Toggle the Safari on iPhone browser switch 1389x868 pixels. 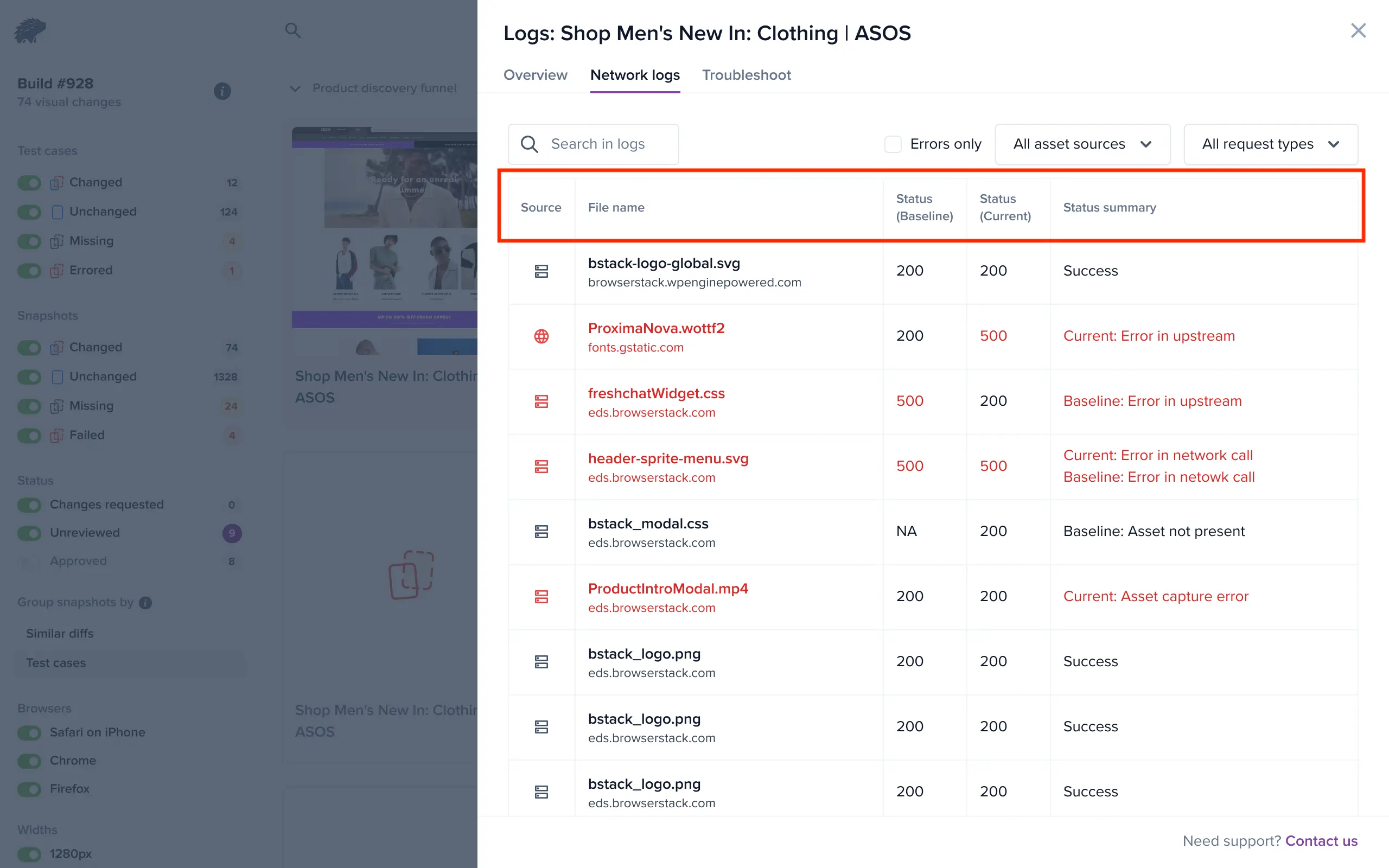pyautogui.click(x=29, y=732)
